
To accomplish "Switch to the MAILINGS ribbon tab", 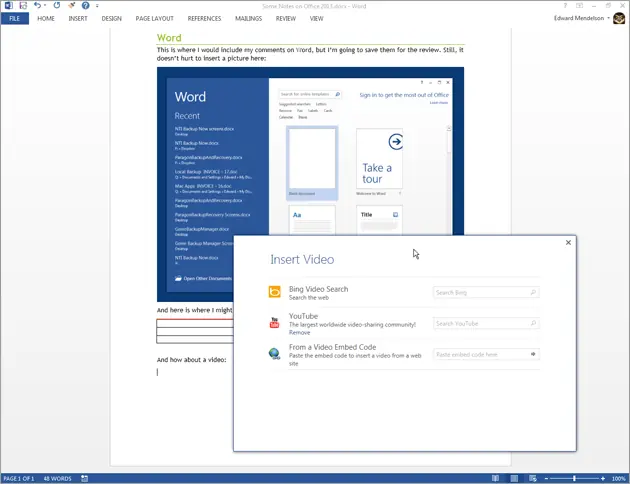I will [248, 18].
